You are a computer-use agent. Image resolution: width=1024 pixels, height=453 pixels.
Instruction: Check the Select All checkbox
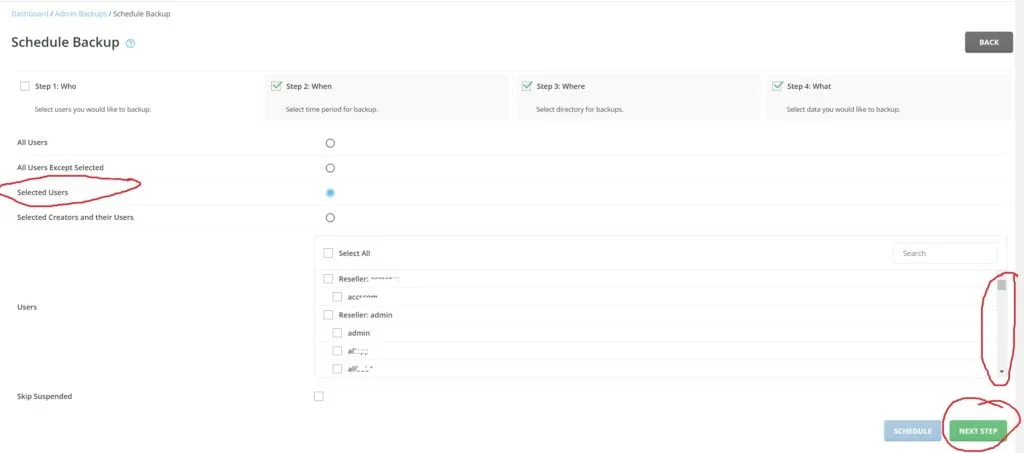click(x=328, y=254)
